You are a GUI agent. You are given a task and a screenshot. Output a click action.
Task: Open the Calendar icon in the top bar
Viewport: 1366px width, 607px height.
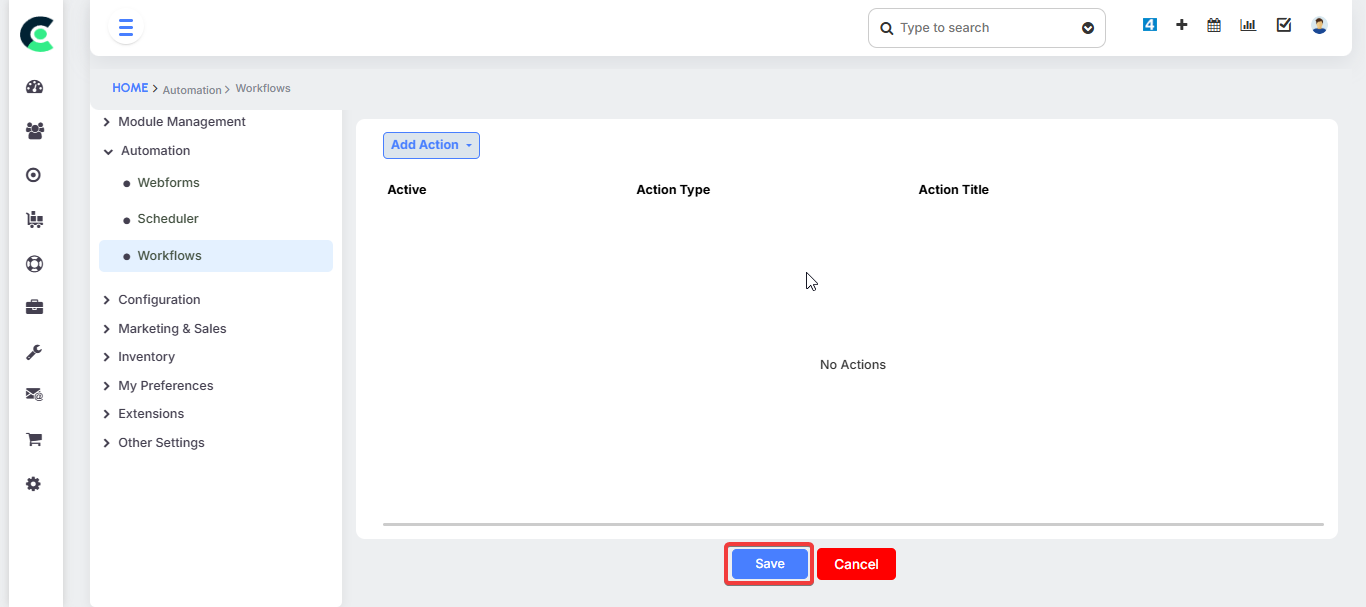click(x=1213, y=24)
